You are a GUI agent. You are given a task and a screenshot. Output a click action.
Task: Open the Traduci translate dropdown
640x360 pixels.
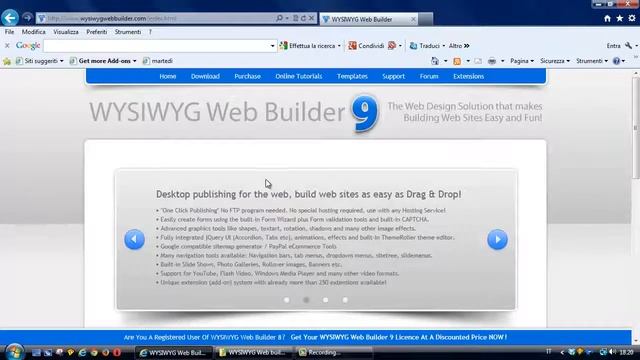pos(427,46)
